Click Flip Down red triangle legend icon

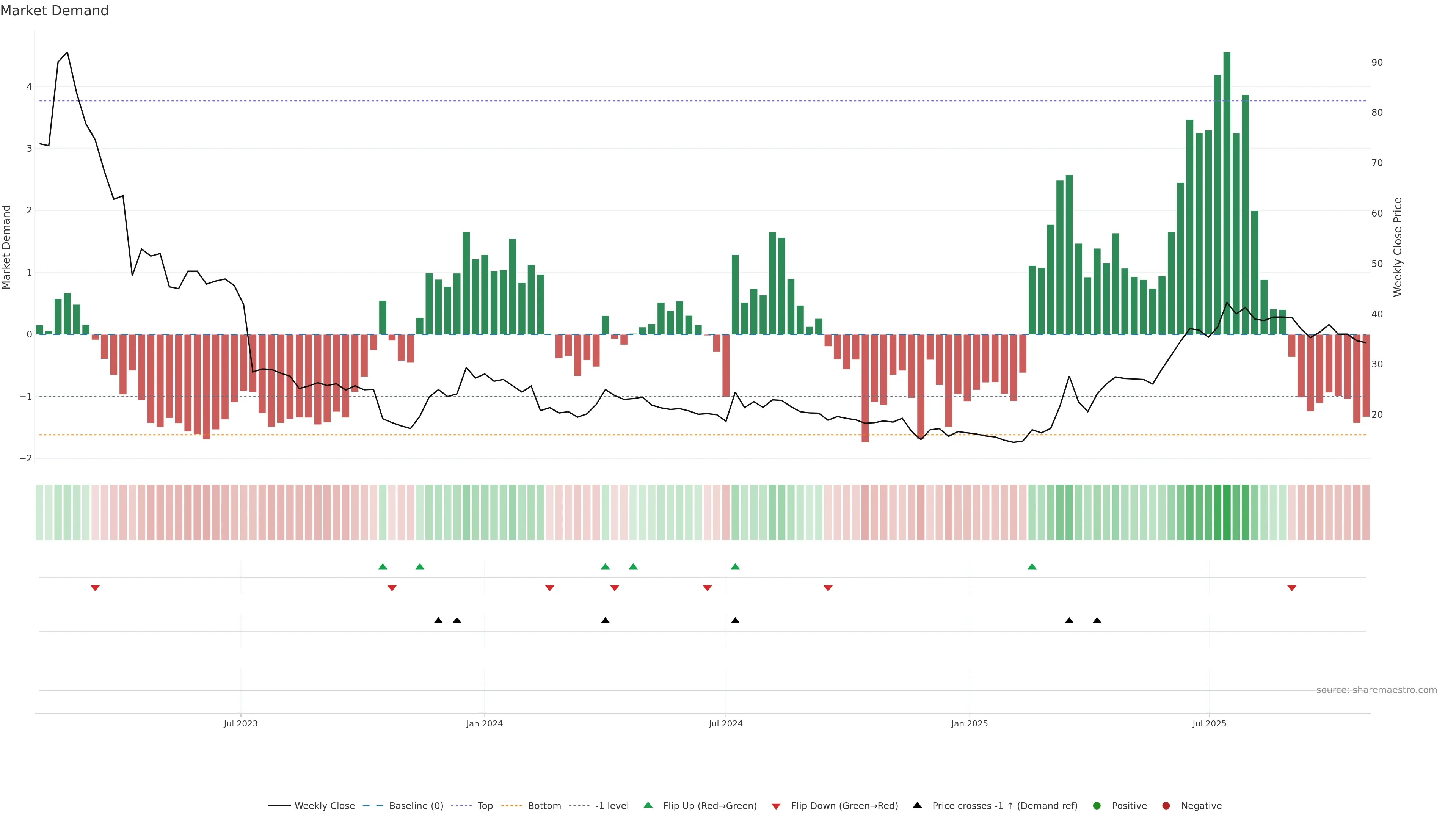click(x=776, y=806)
